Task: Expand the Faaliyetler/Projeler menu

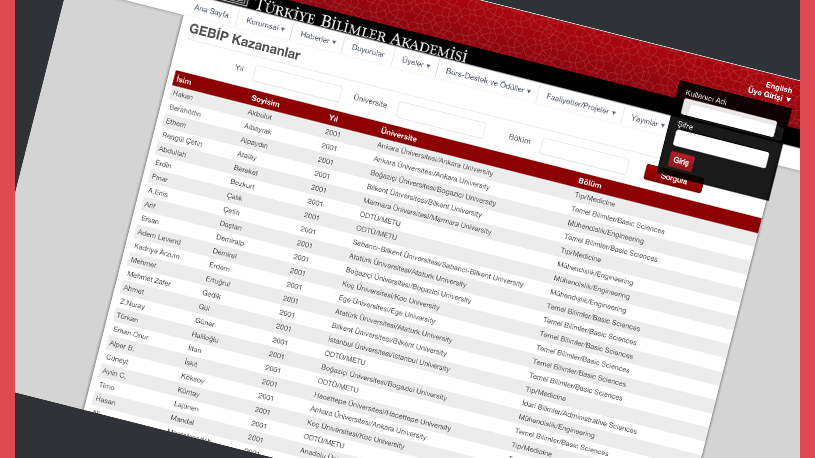Action: click(x=581, y=104)
